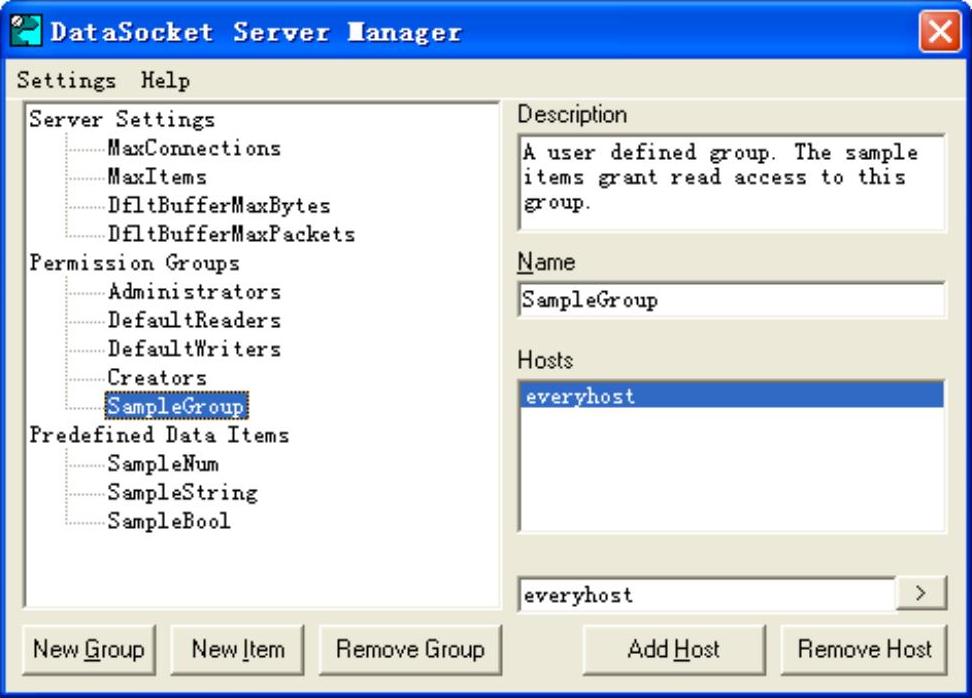Select the Creators group

point(157,378)
